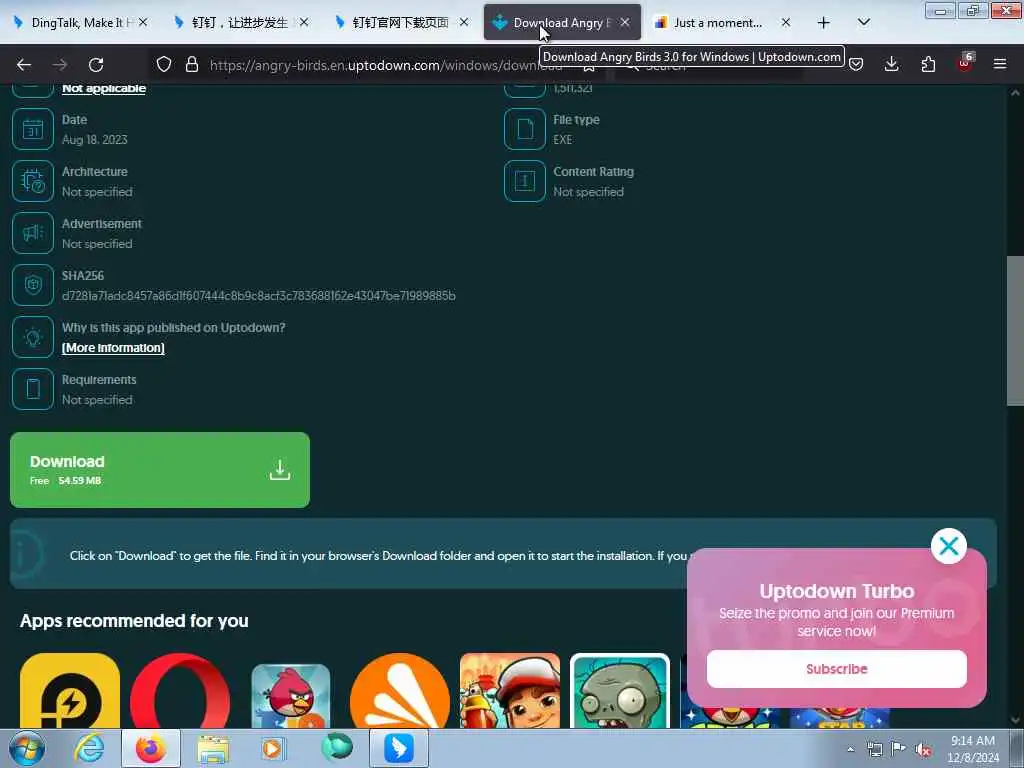Click the Architecture chip icon
This screenshot has width=1024, height=768.
pos(33,181)
